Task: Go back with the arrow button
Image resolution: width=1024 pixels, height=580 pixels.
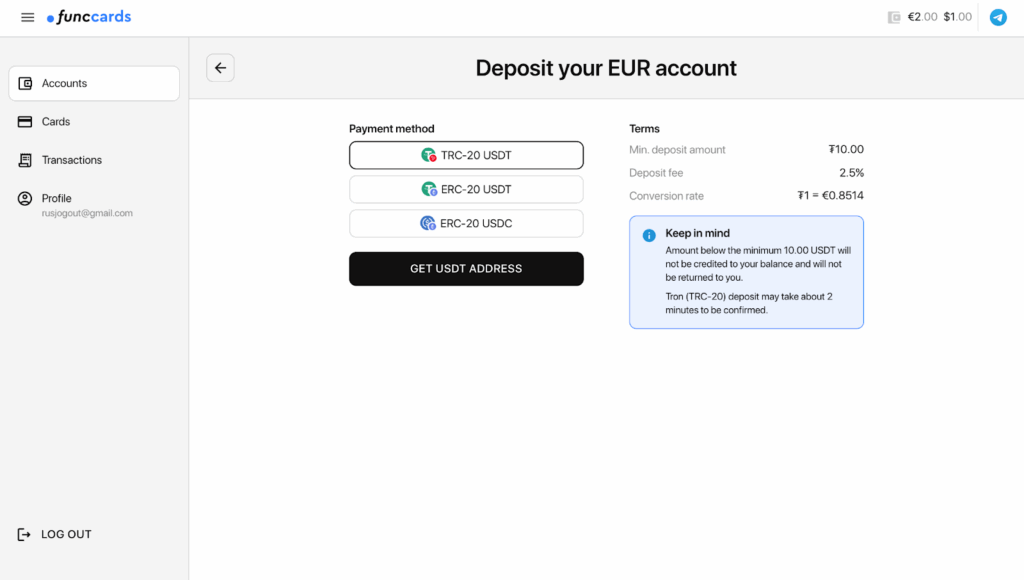Action: pos(221,68)
